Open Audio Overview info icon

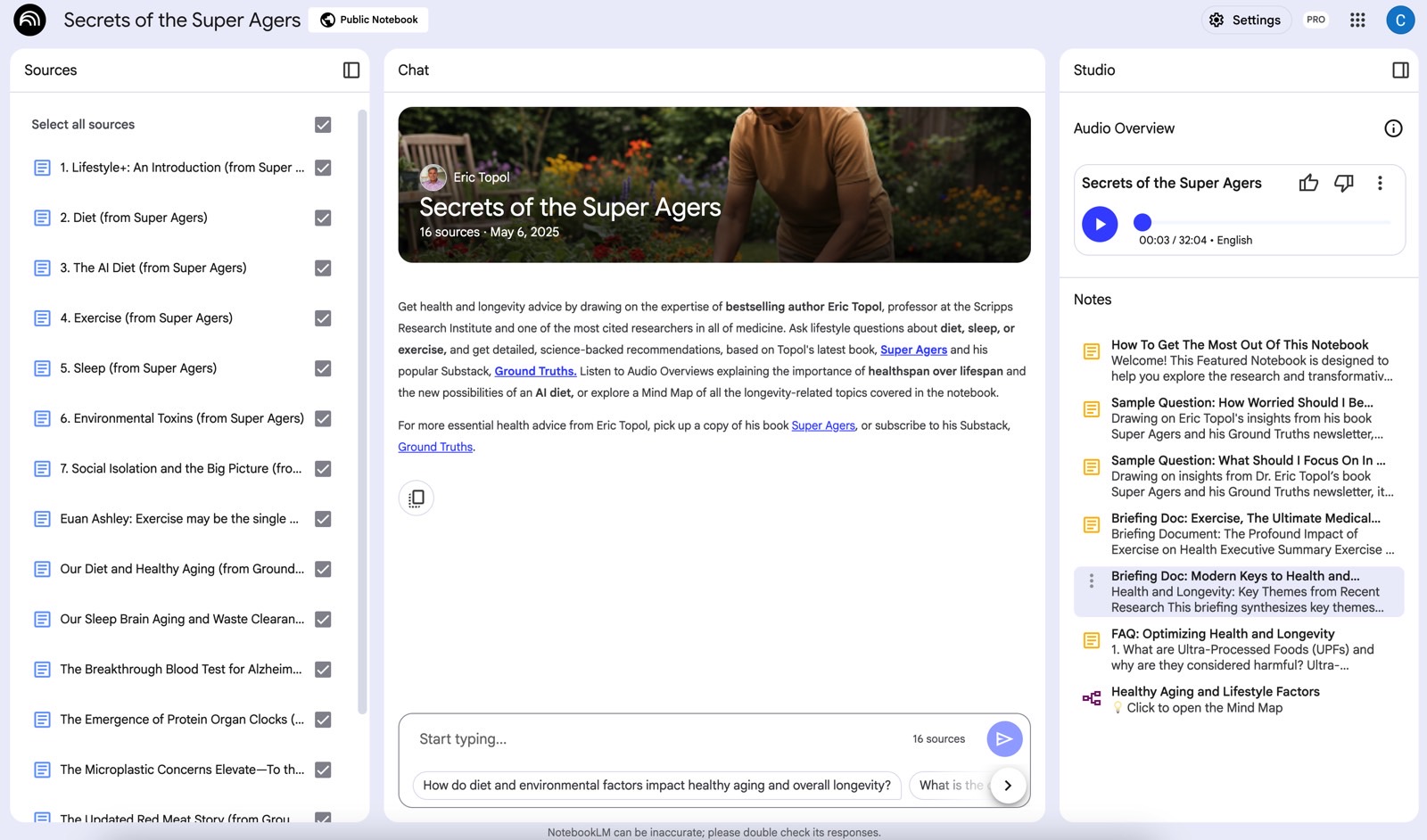click(x=1393, y=128)
